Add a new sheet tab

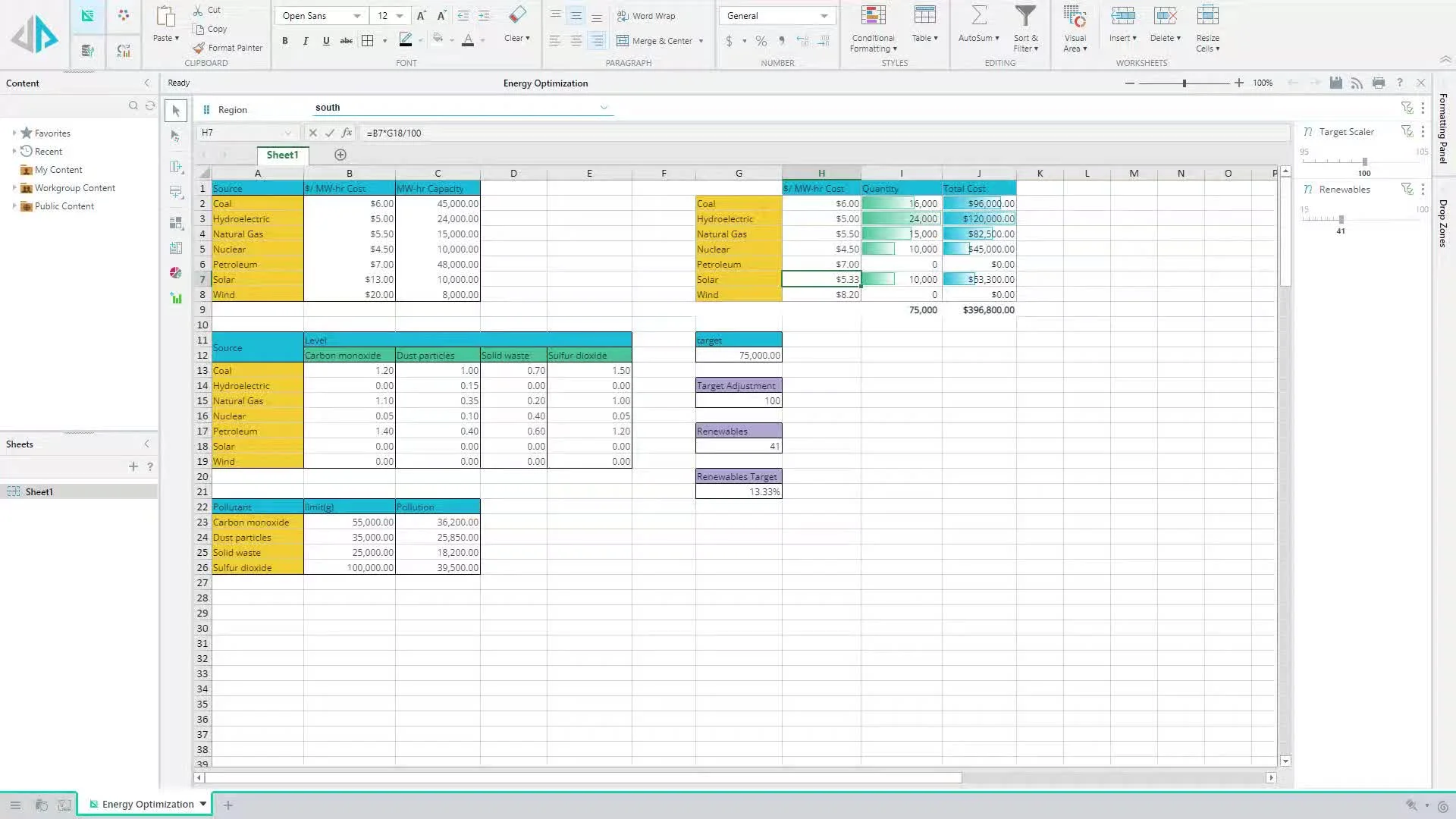tap(340, 155)
